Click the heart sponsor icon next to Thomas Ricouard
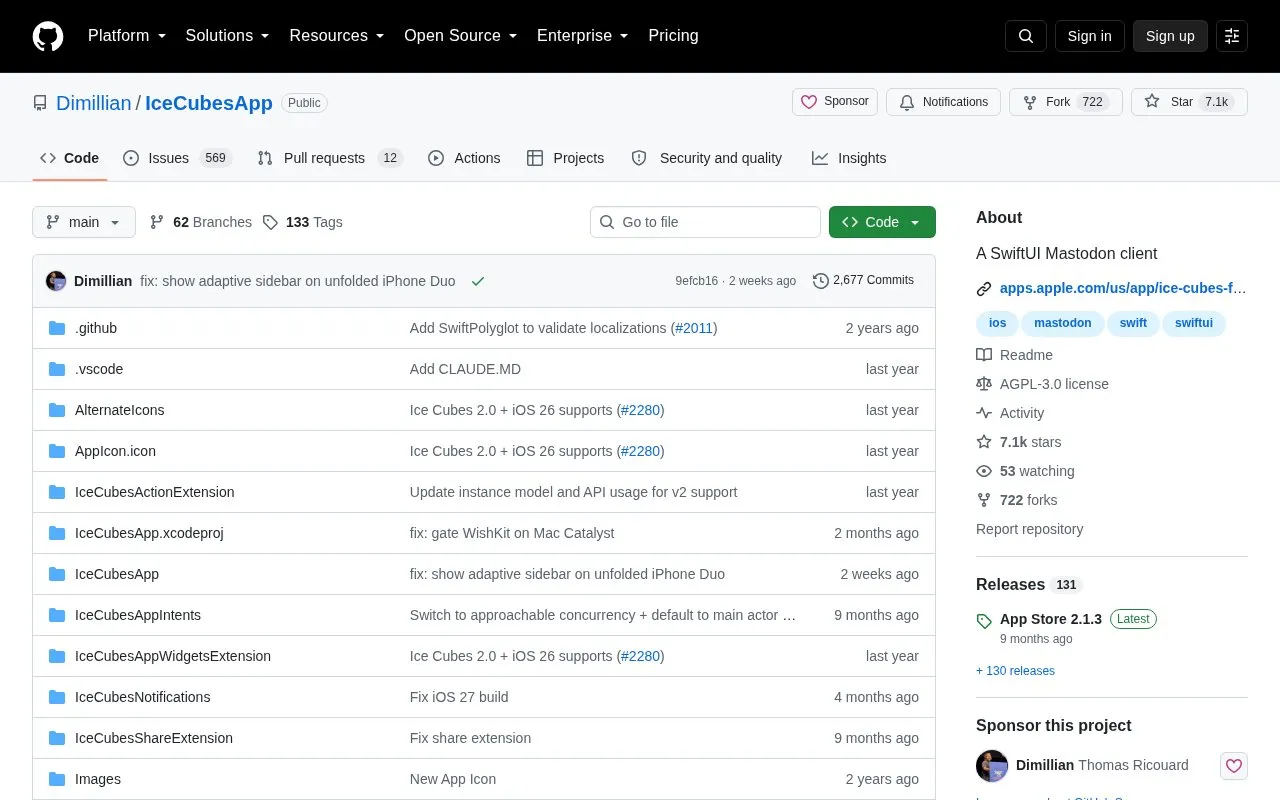1280x800 pixels. pyautogui.click(x=1234, y=766)
